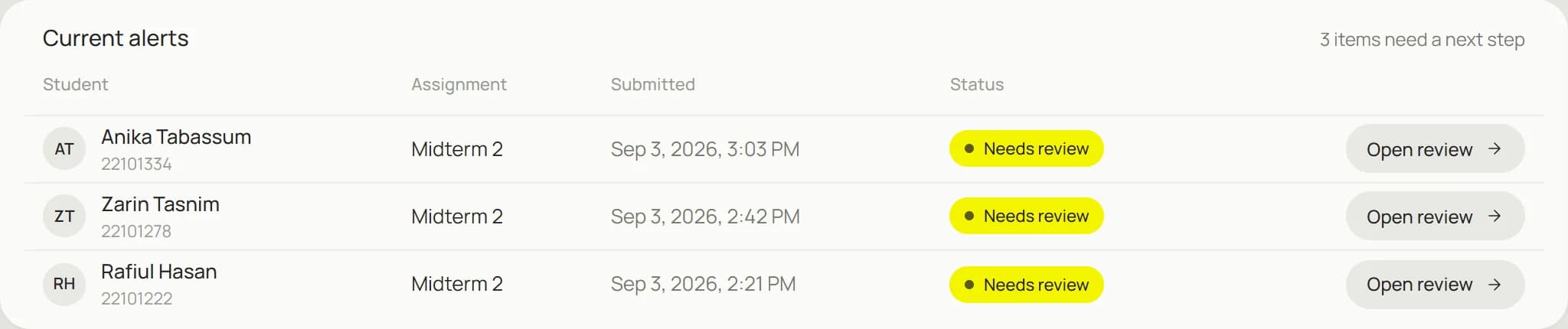
Task: Click the ZT avatar for Zarin Tasnim
Action: pyautogui.click(x=64, y=216)
